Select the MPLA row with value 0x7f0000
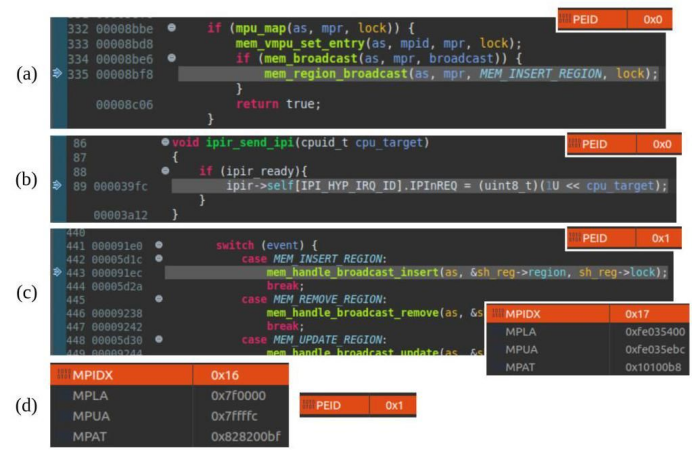The width and height of the screenshot is (692, 450). [x=169, y=395]
